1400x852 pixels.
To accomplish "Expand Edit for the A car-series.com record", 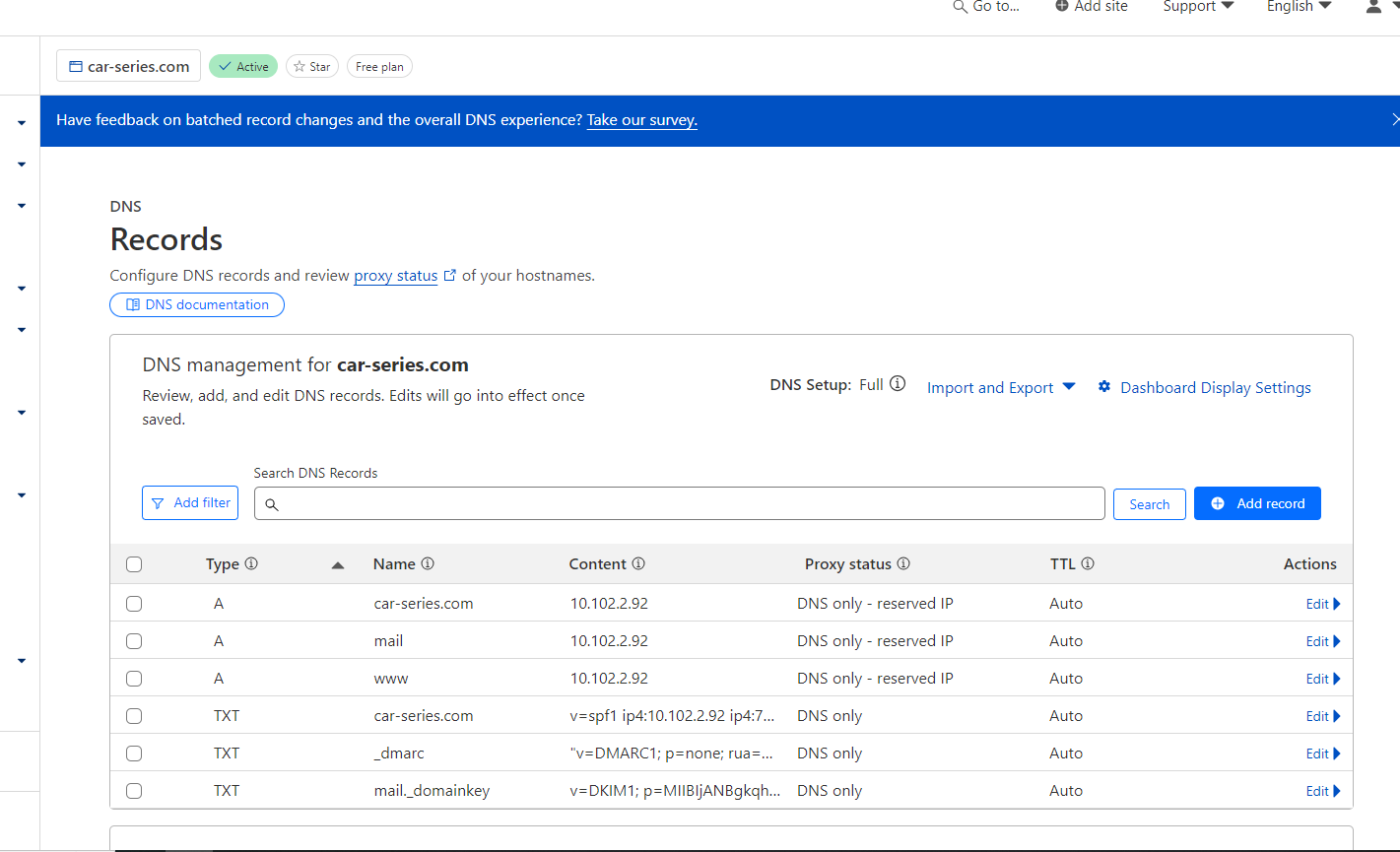I will pos(1323,604).
